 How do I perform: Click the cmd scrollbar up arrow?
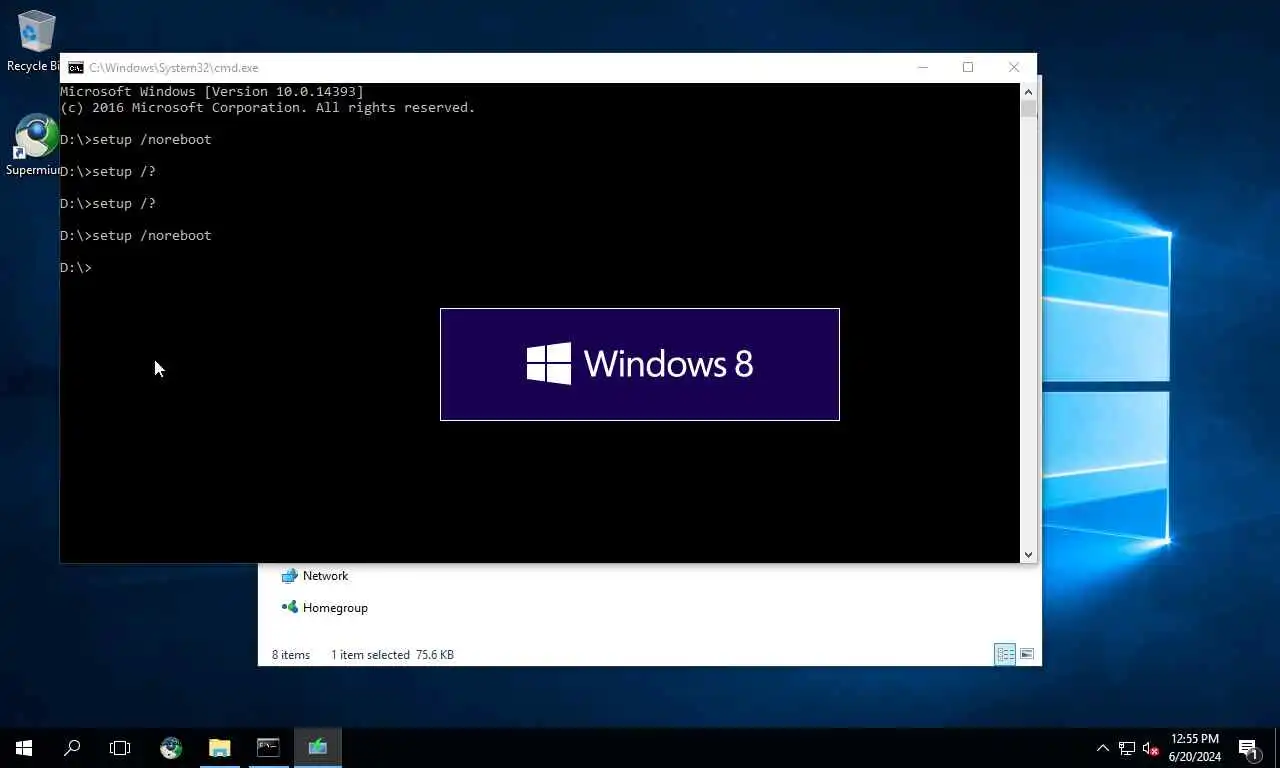[x=1028, y=92]
